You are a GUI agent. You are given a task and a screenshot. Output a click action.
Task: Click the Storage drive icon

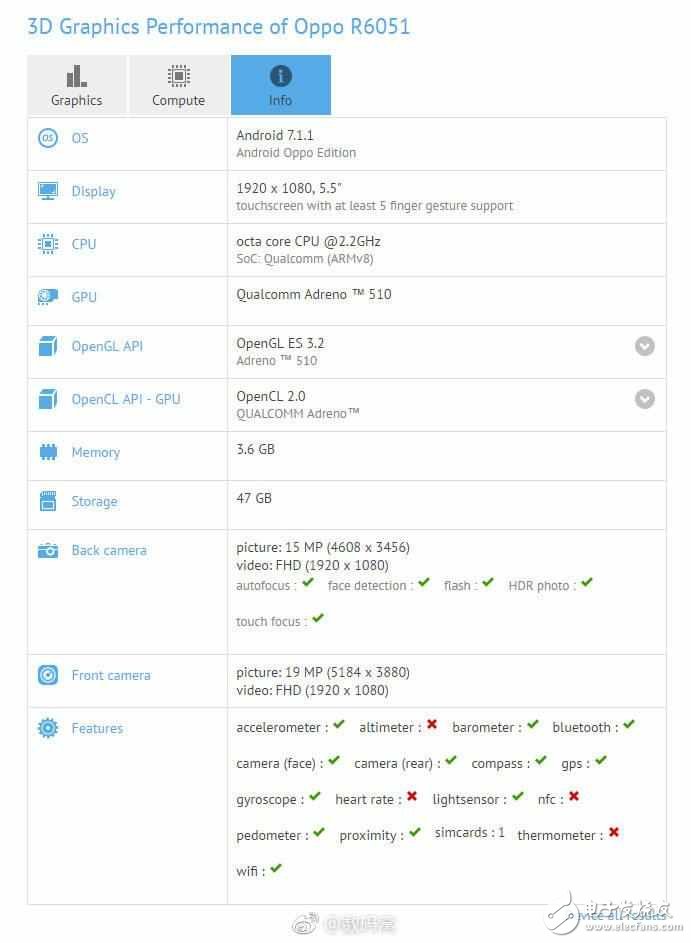coord(48,500)
